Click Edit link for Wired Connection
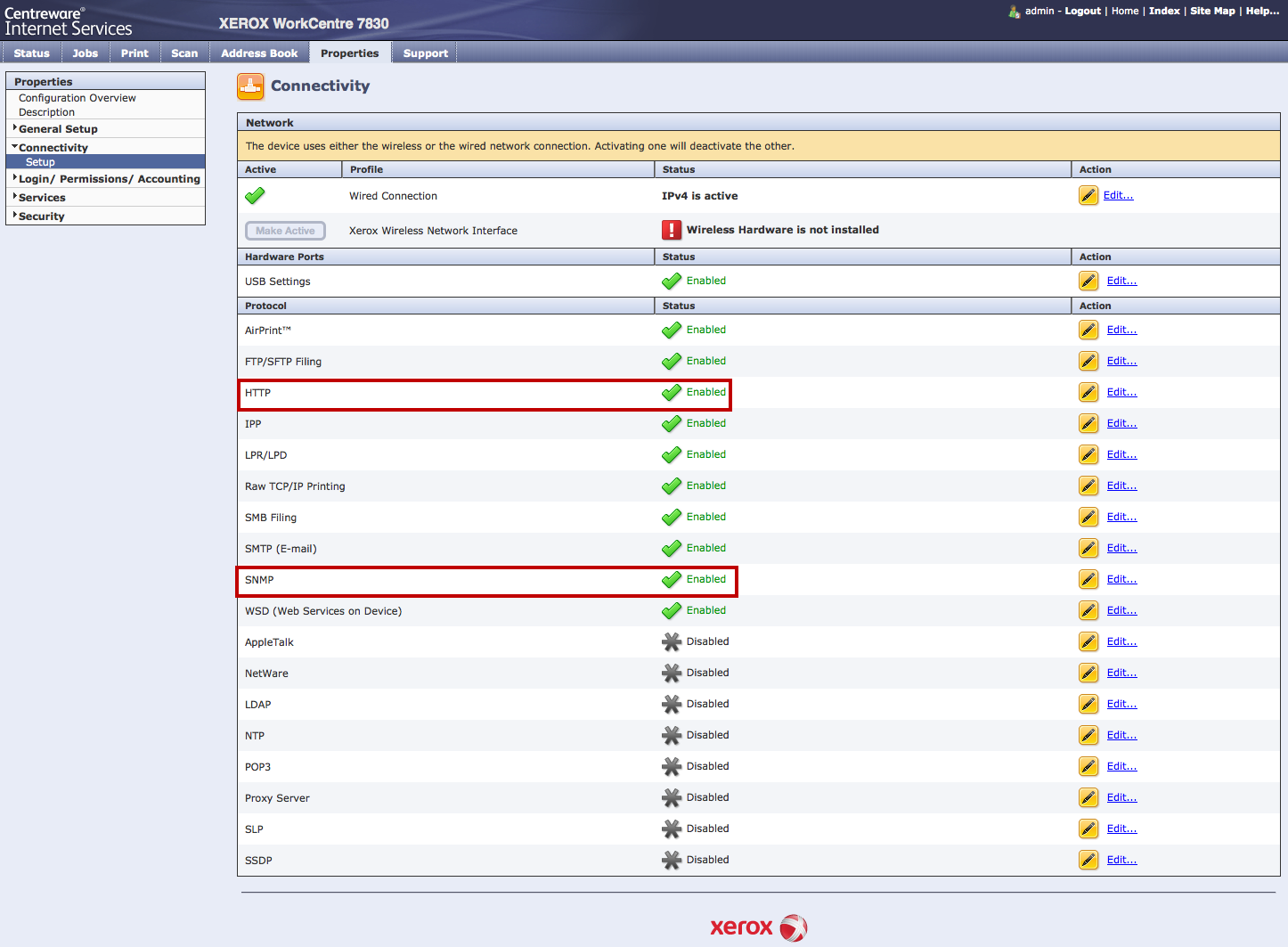Screen dimensions: 1288x947 click(x=1119, y=196)
